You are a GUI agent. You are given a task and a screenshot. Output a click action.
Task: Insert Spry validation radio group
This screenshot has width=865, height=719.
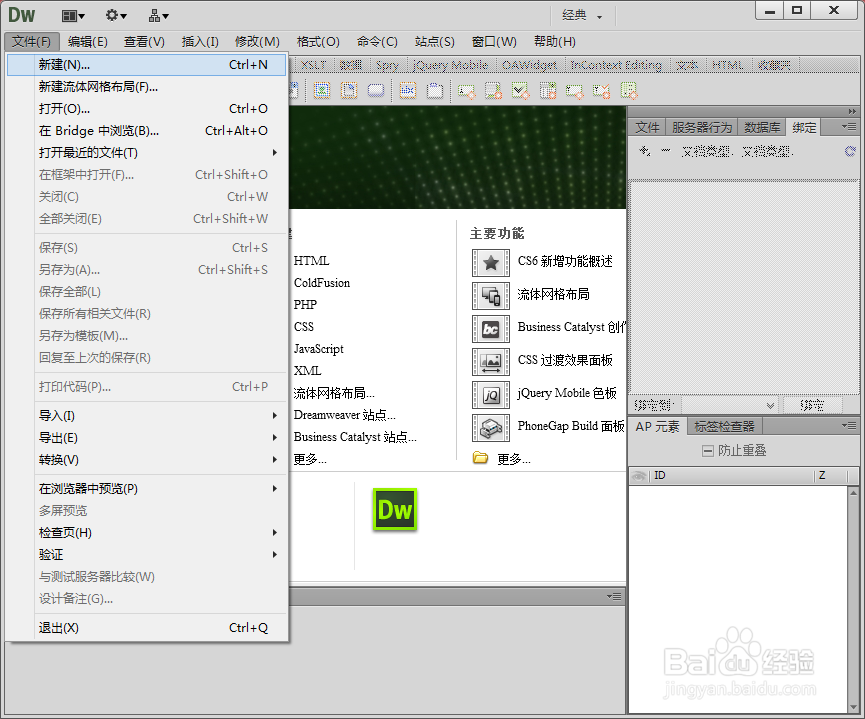[x=629, y=91]
